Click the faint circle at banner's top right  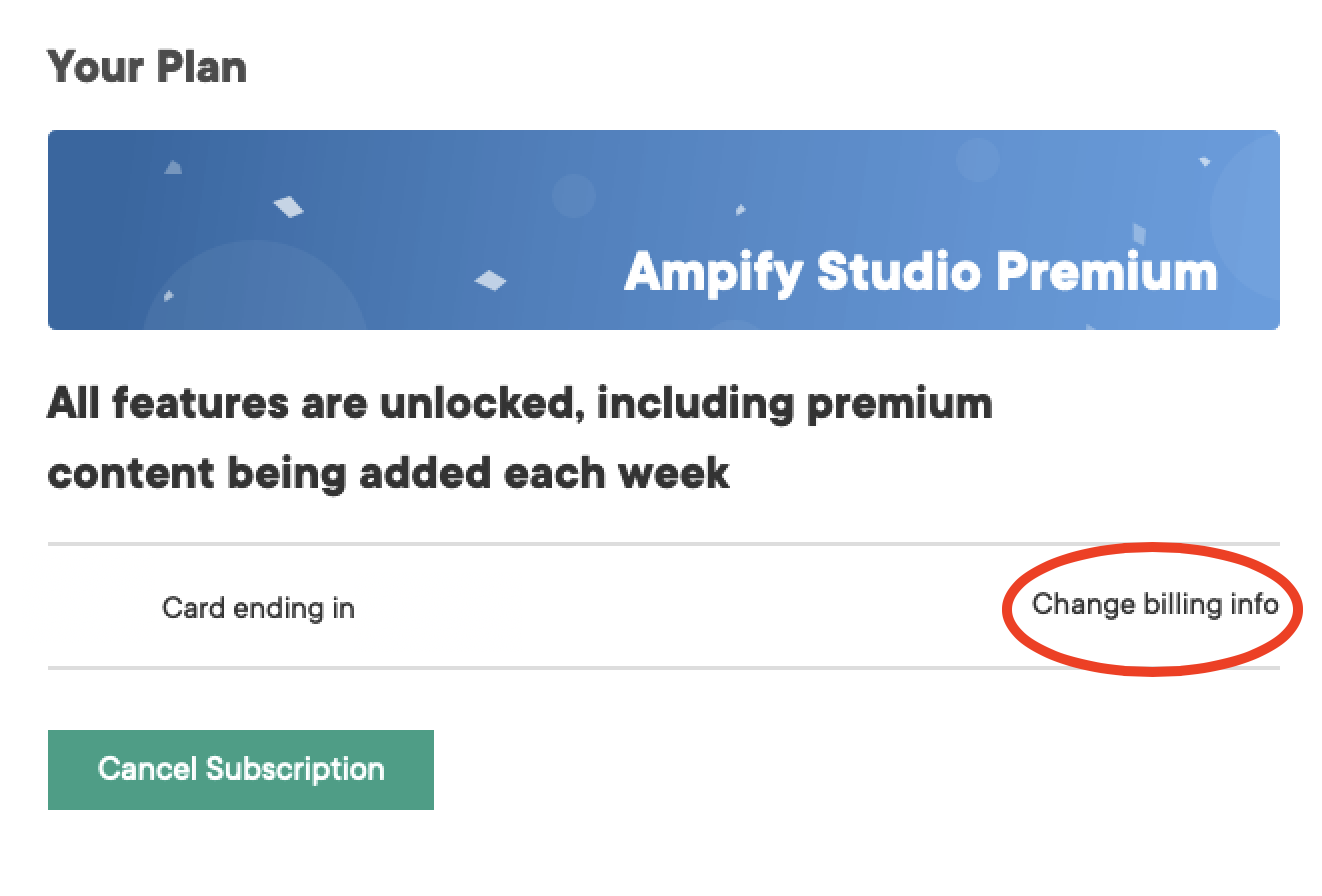977,160
